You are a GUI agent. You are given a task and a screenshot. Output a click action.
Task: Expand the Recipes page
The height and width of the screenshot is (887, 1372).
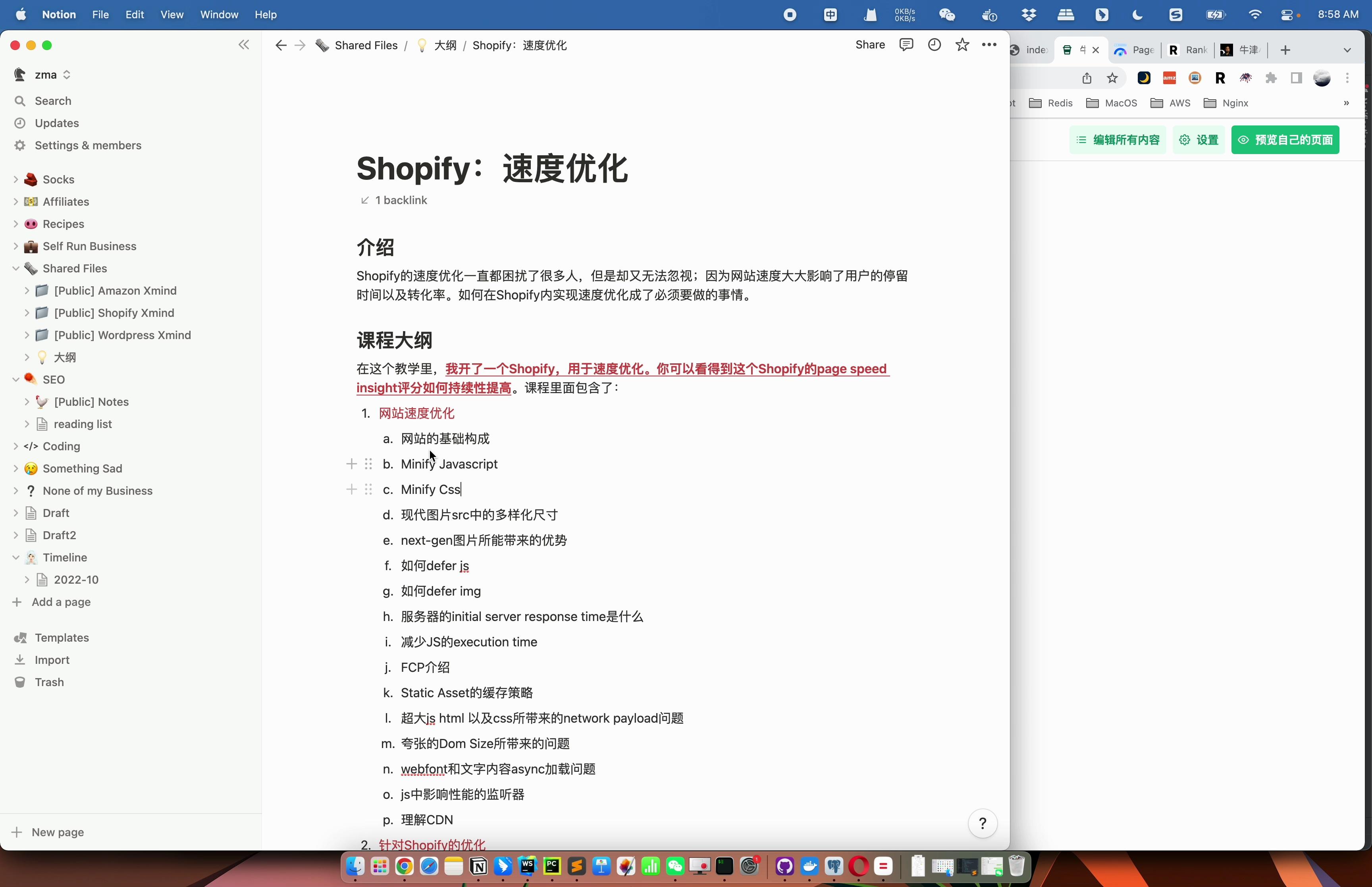[15, 224]
